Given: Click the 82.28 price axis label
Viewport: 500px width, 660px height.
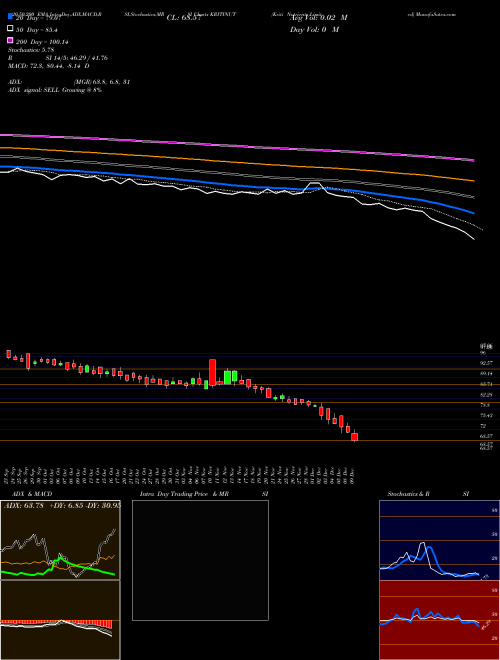Looking at the screenshot, I should (487, 394).
